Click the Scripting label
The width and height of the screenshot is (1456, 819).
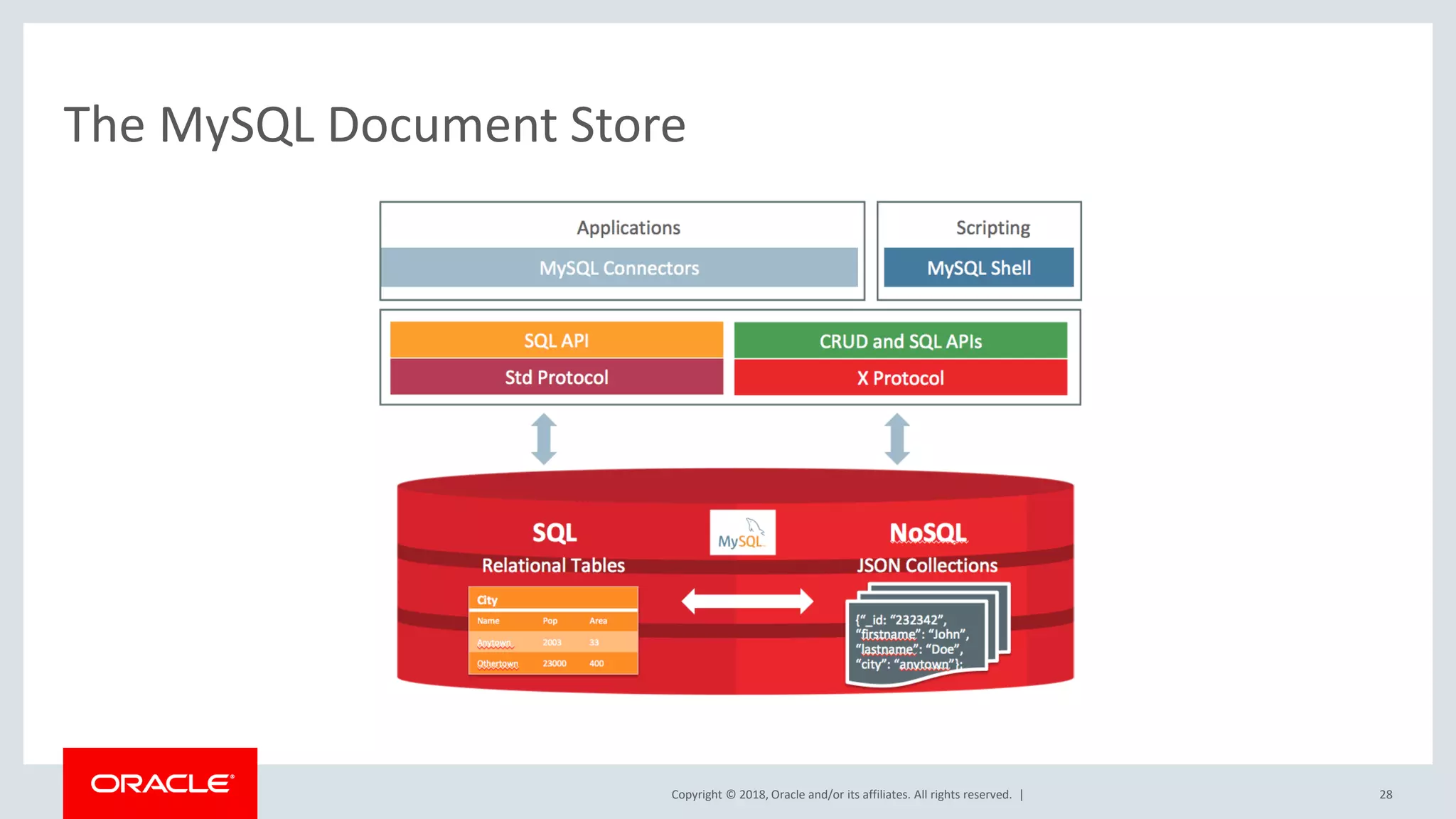click(992, 228)
